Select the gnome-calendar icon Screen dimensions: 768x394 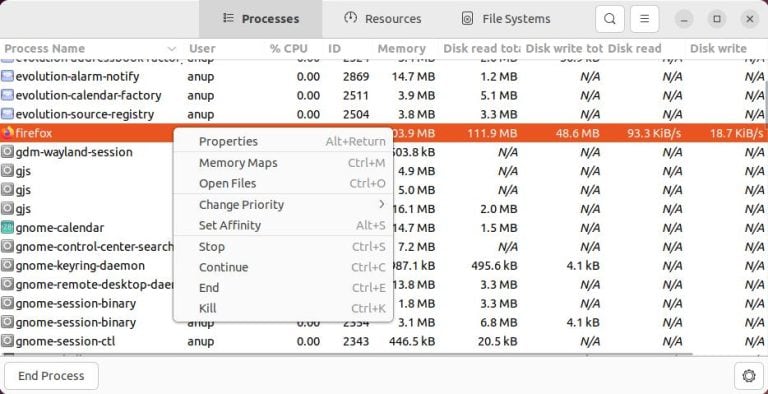point(7,228)
